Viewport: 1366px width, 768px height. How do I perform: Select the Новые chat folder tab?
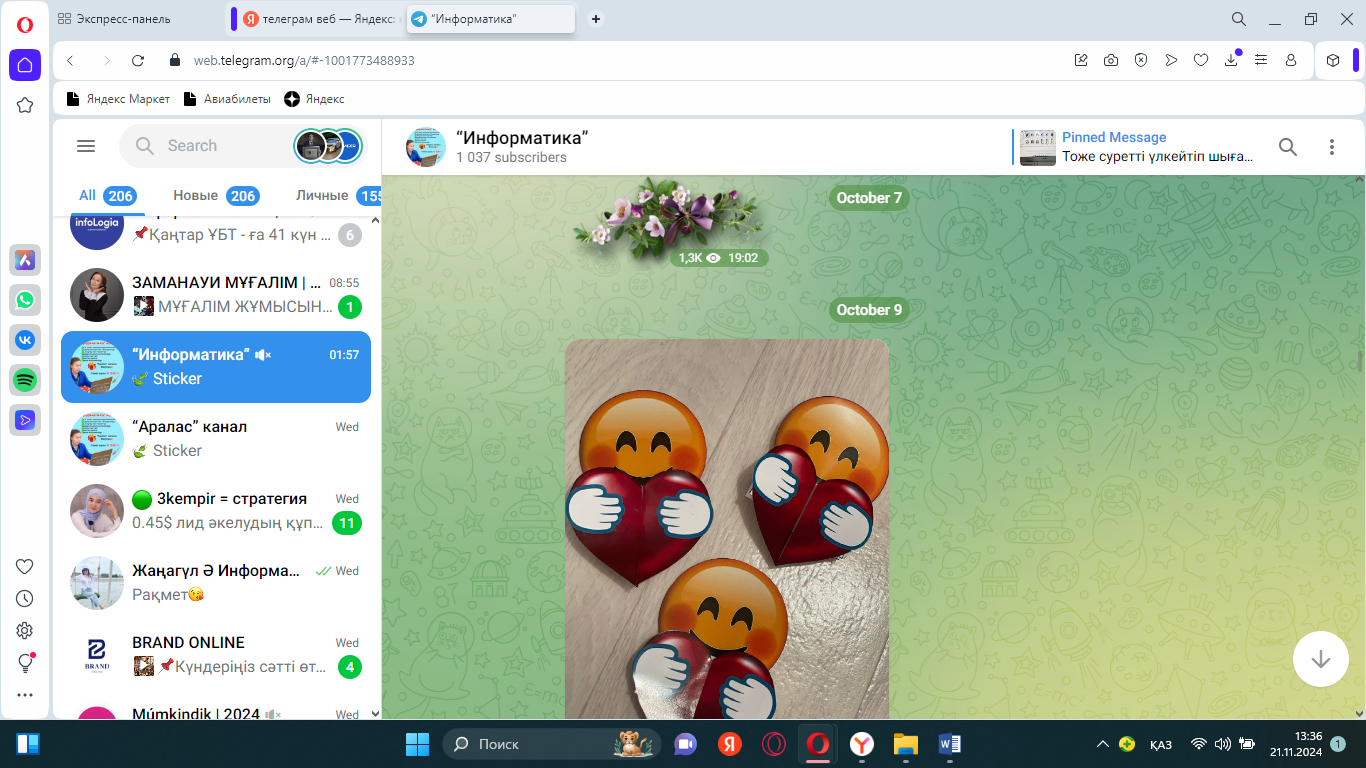pos(216,196)
